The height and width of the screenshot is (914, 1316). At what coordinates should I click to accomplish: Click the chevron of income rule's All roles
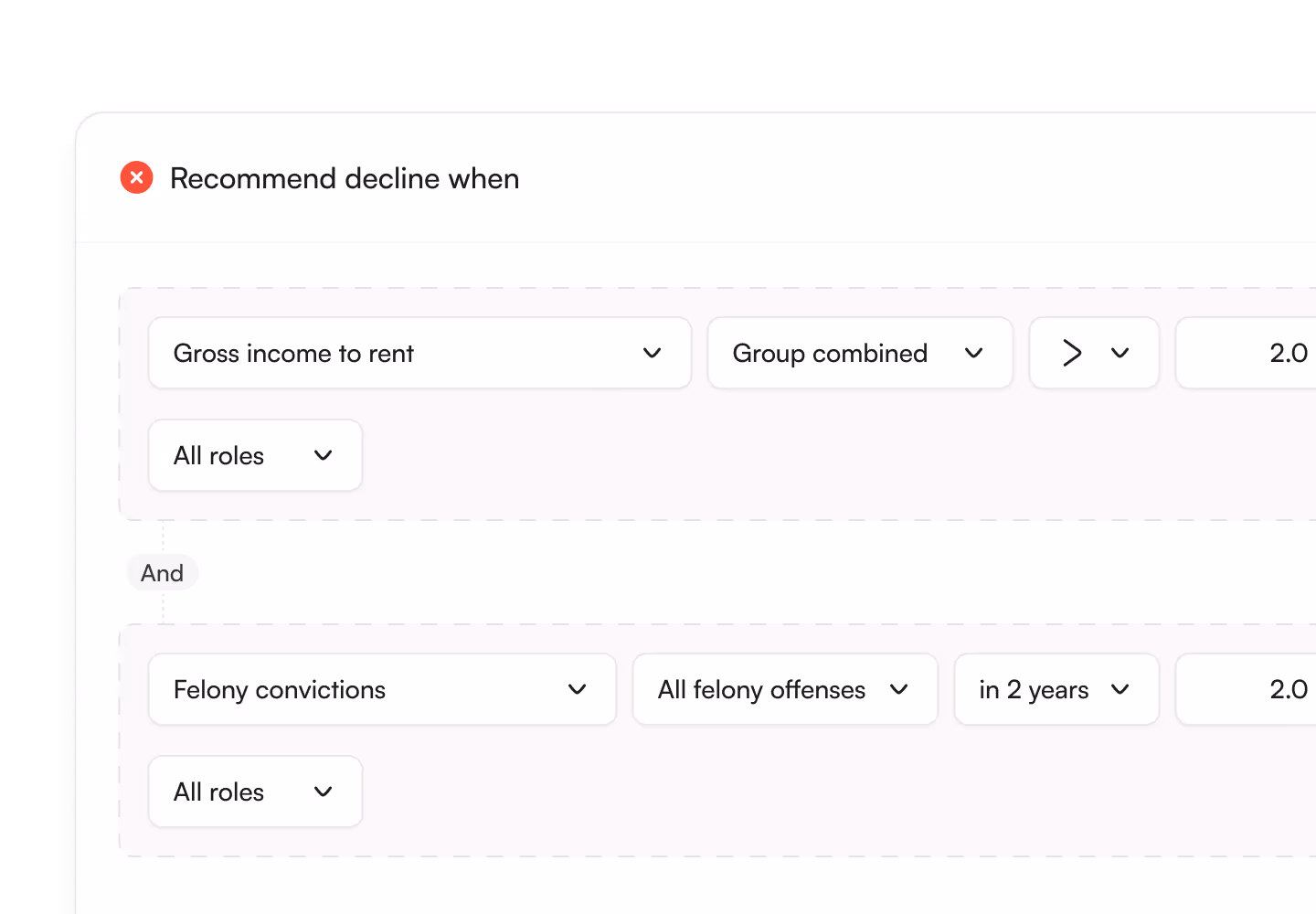pyautogui.click(x=323, y=455)
